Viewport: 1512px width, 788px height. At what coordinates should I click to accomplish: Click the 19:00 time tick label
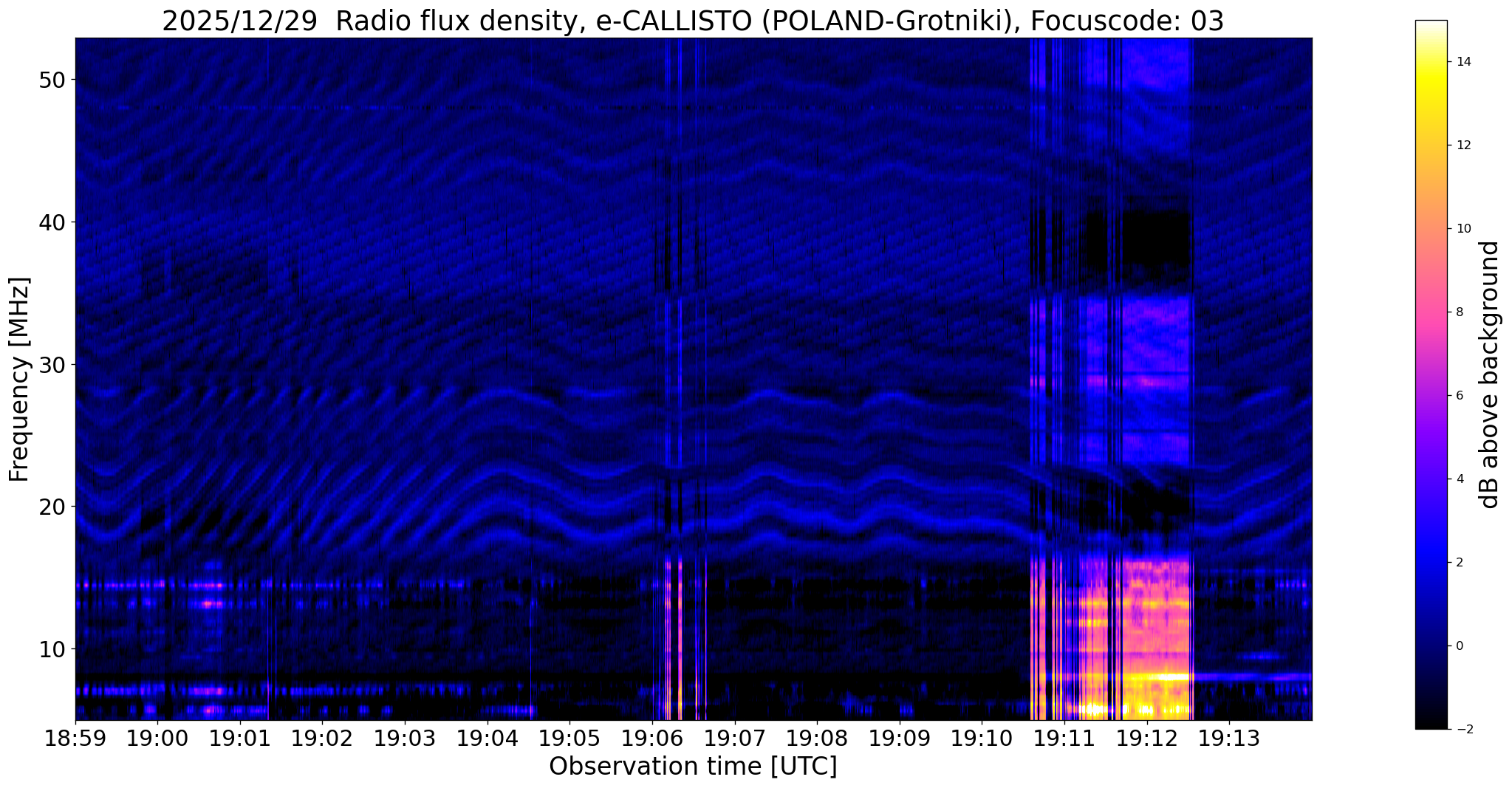point(158,738)
